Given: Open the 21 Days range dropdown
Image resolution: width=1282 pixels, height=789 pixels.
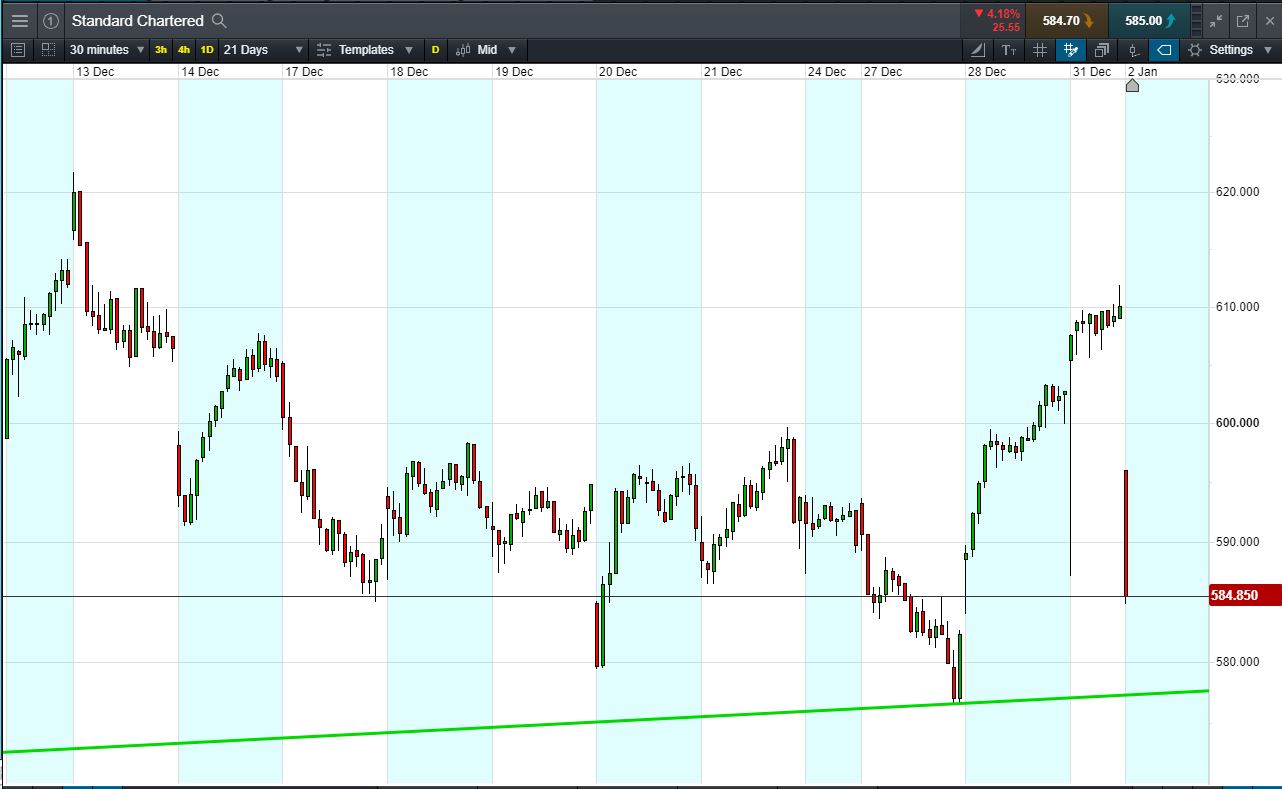Looking at the screenshot, I should click(263, 49).
